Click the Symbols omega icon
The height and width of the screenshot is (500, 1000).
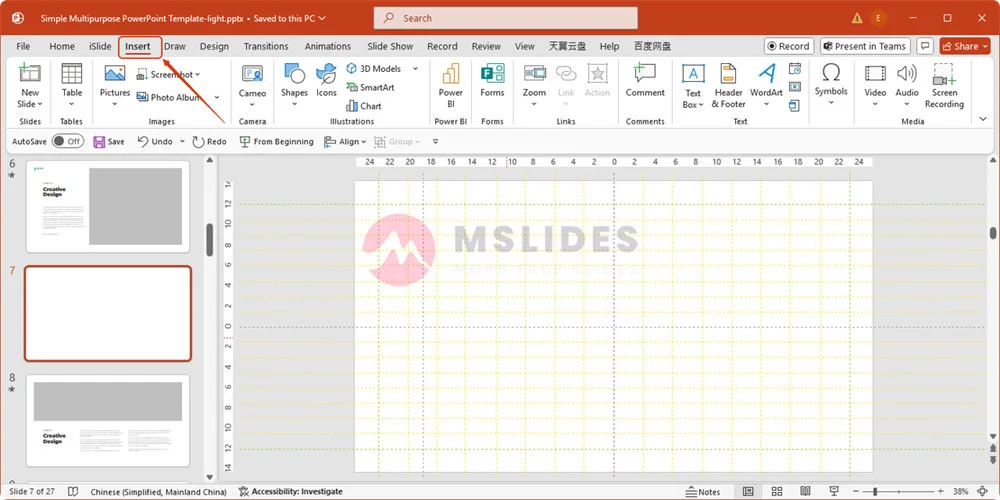pyautogui.click(x=831, y=73)
